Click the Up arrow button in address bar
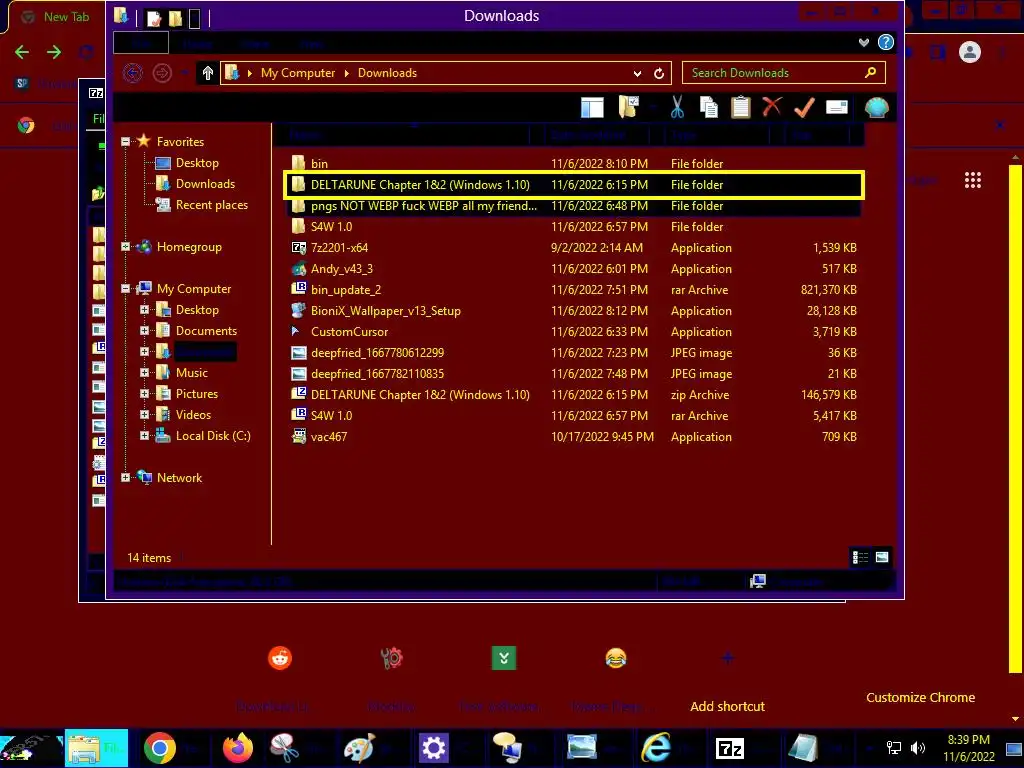Screen dimensions: 1024x768 pos(208,72)
